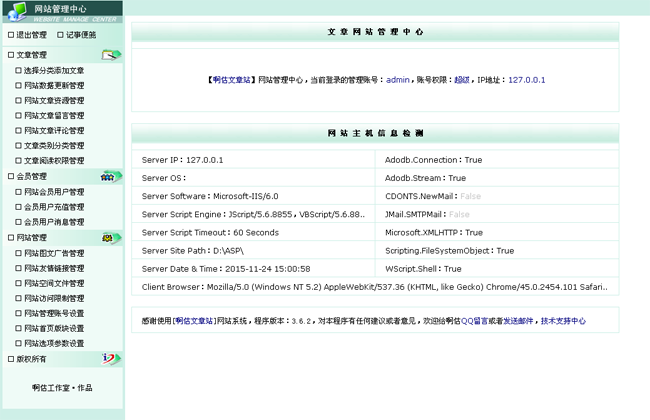This screenshot has height=420, width=650.
Task: Click the Website Manage Center computer logo
Action: [17, 11]
